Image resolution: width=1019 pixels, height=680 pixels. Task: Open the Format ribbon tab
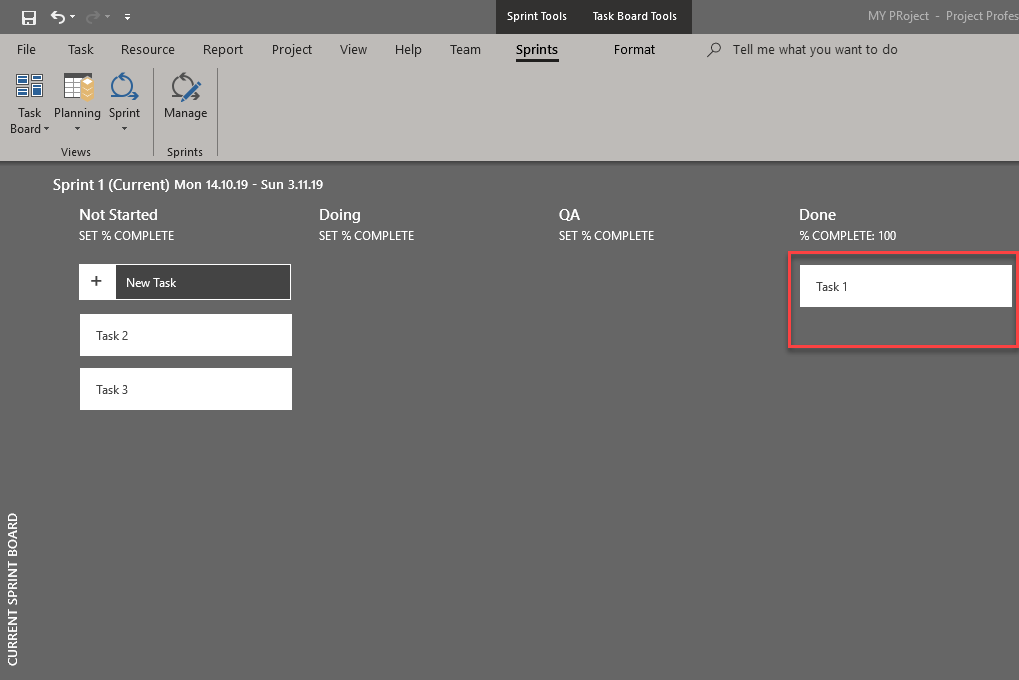(x=634, y=50)
